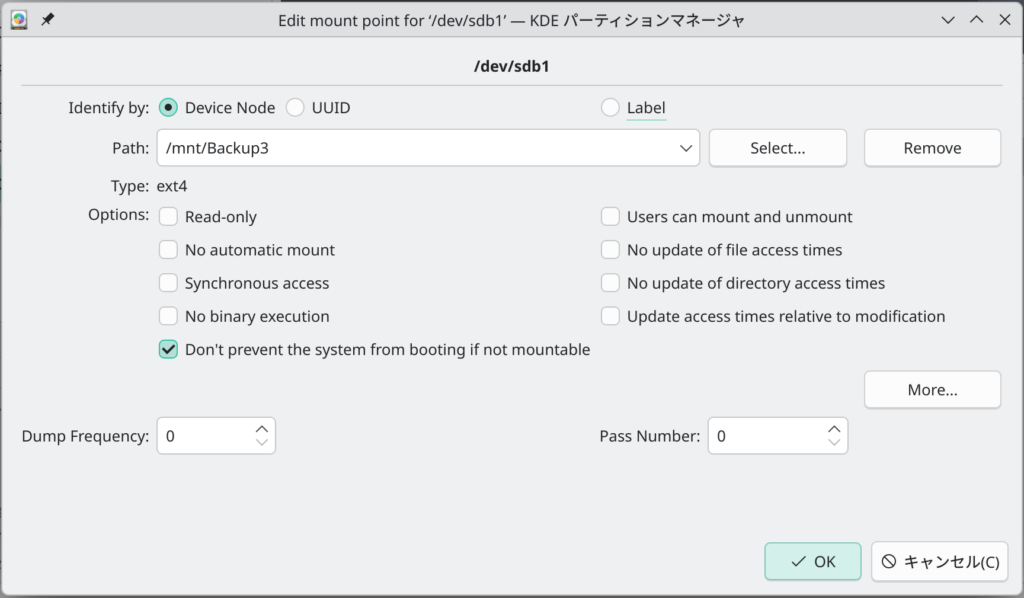Maximize the dialog using the up-chevron icon
The image size is (1024, 598).
977,20
